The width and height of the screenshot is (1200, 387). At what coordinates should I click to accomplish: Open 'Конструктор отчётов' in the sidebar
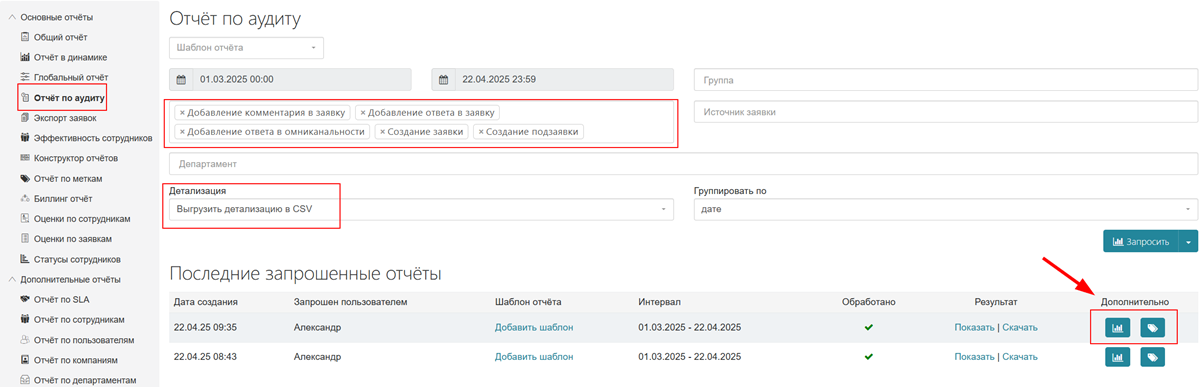(76, 158)
